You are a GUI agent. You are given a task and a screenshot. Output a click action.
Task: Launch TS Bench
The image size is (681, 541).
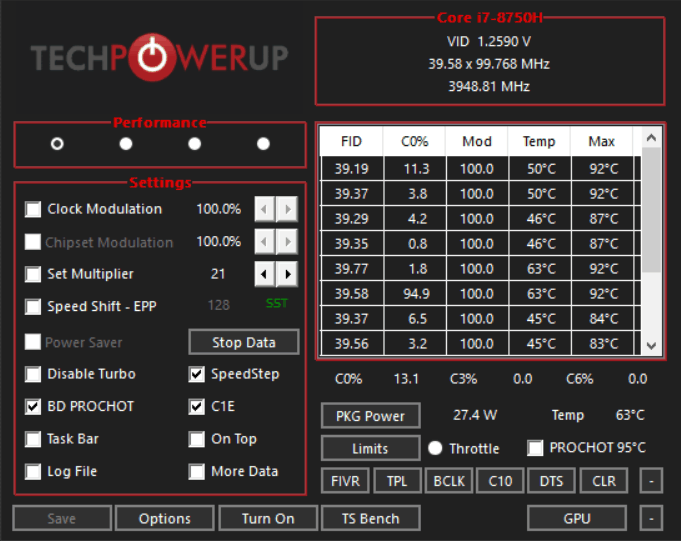point(370,518)
